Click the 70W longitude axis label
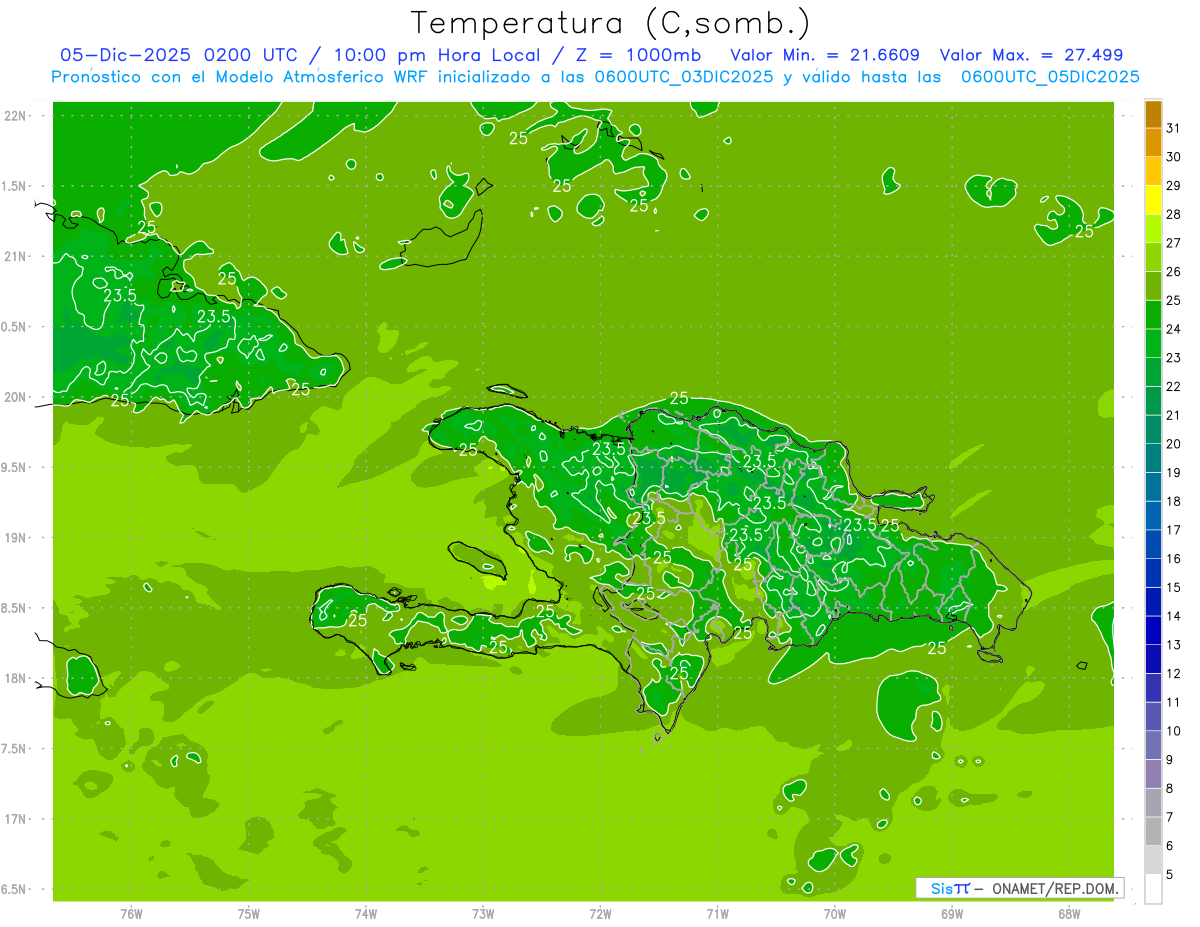This screenshot has height=927, width=1200. pos(835,914)
